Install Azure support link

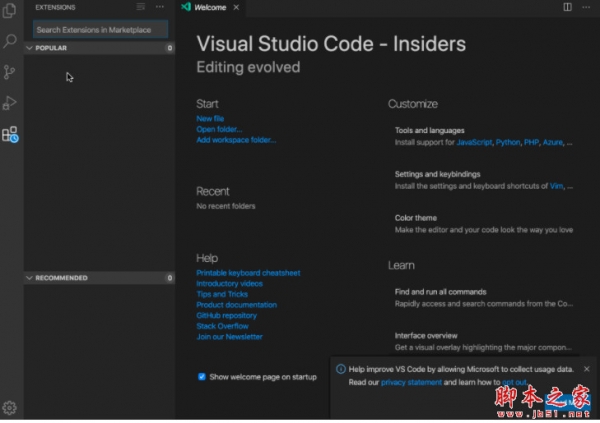click(553, 142)
